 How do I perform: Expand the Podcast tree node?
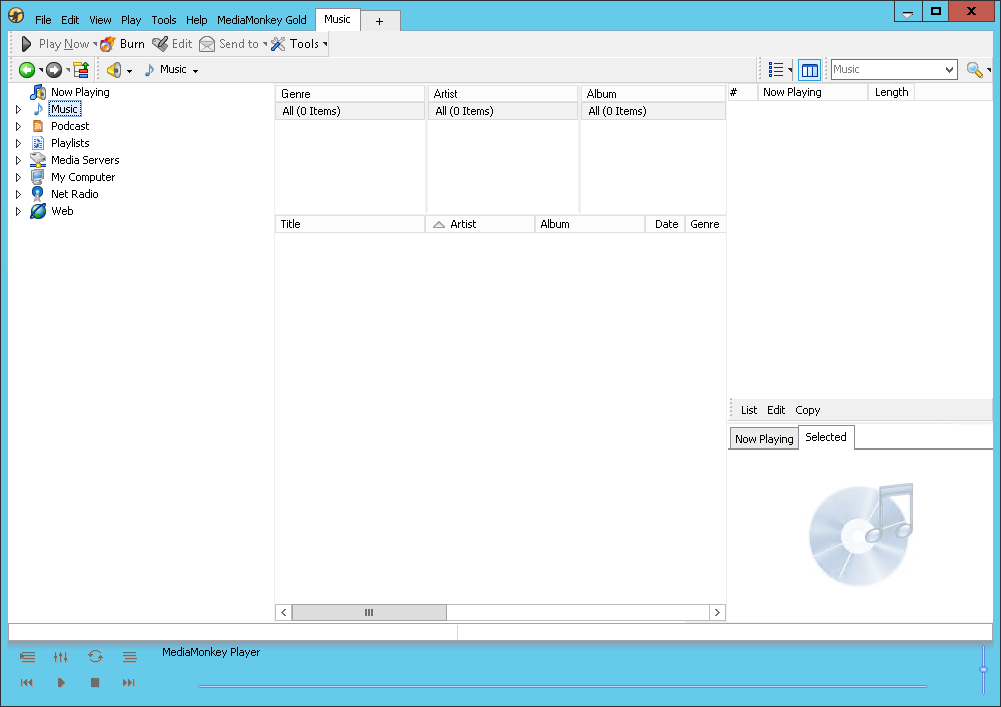19,126
